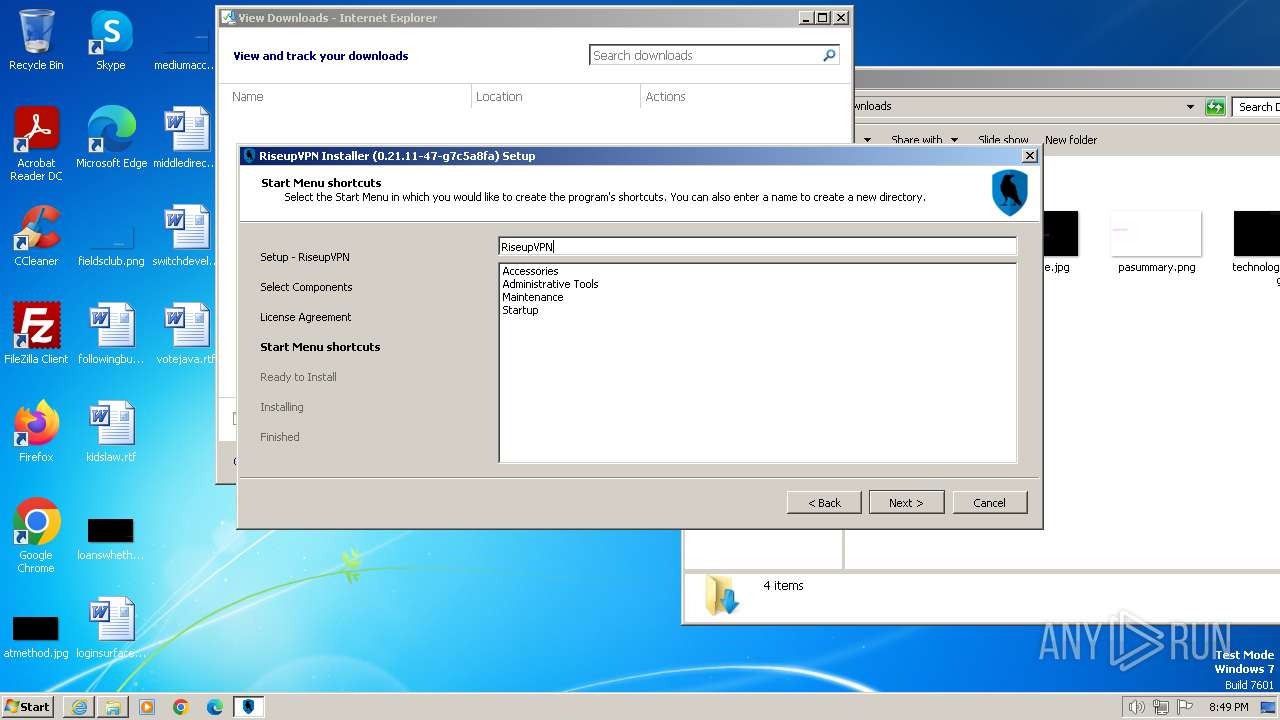This screenshot has height=720, width=1280.
Task: Launch FileZilla Client desktop shortcut
Action: [36, 334]
